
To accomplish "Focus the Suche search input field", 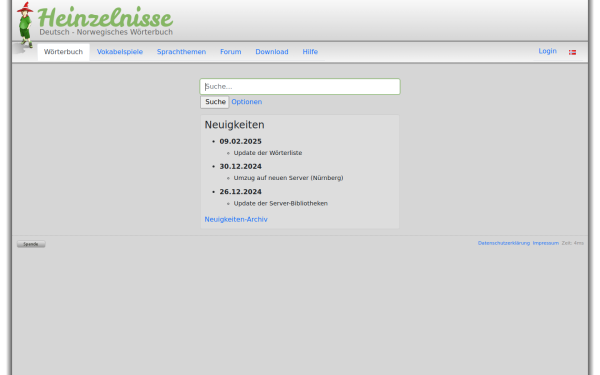I will point(300,86).
